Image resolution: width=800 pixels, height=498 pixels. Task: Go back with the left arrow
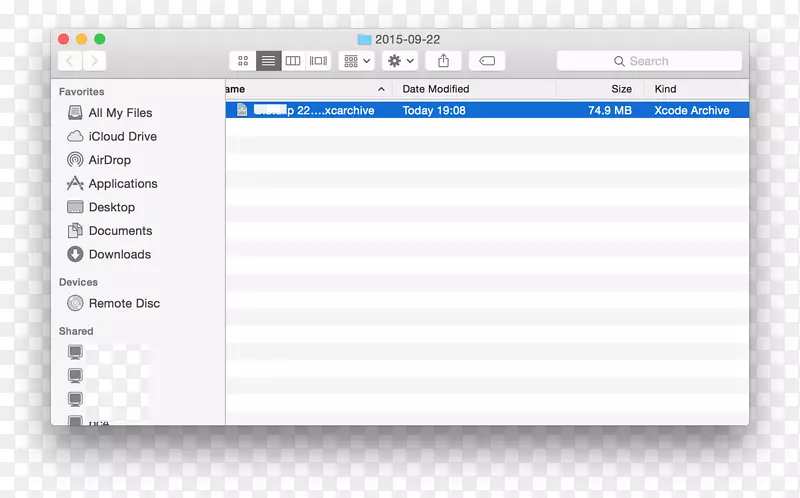pyautogui.click(x=70, y=61)
